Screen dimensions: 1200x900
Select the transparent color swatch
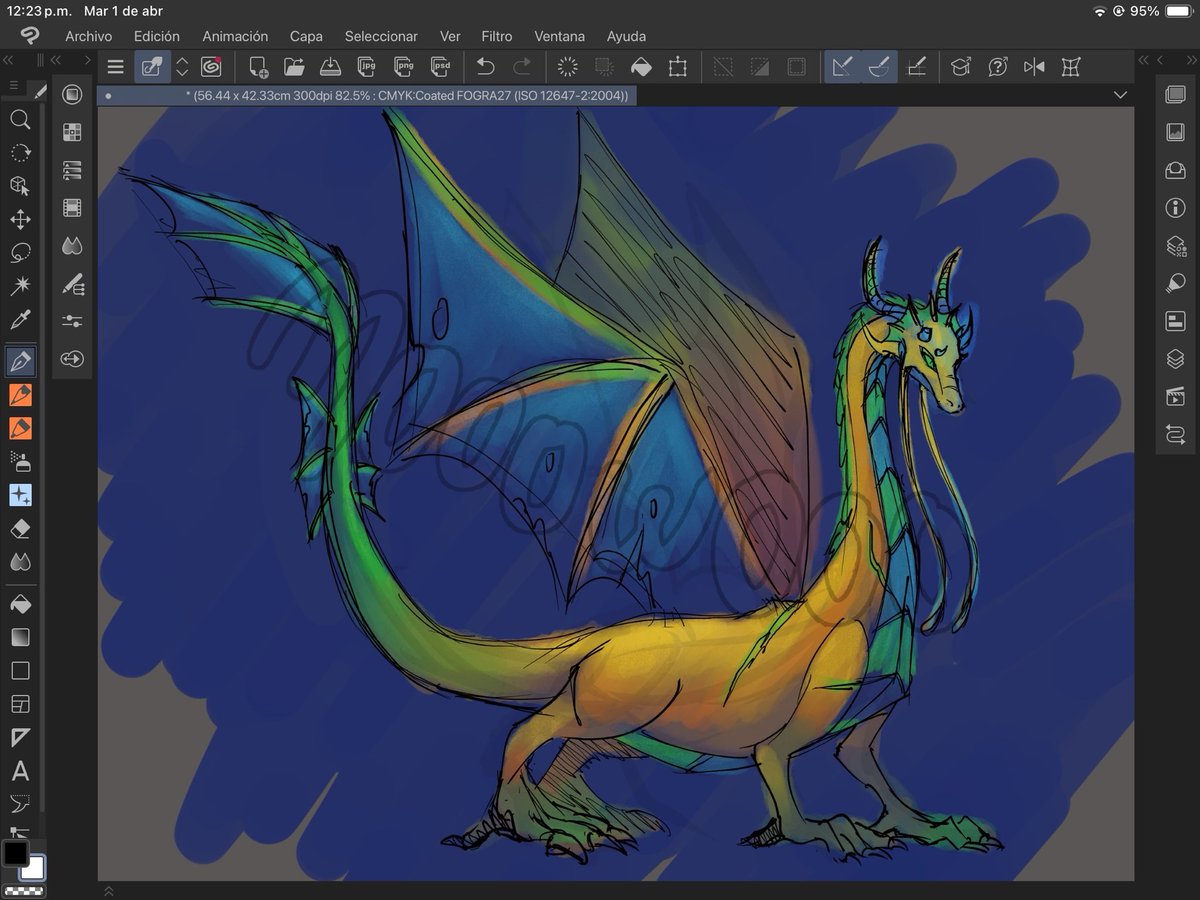tap(23, 890)
